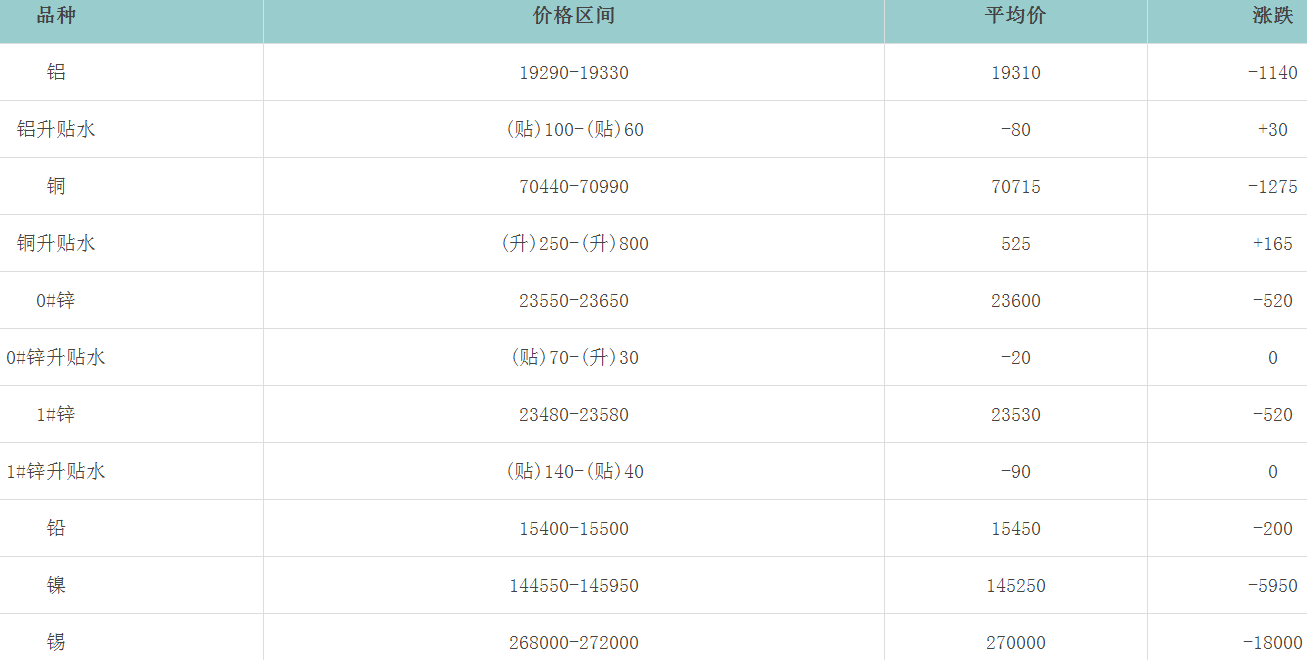The height and width of the screenshot is (660, 1307).
Task: Click the 涨跌 column header
Action: (x=1272, y=16)
